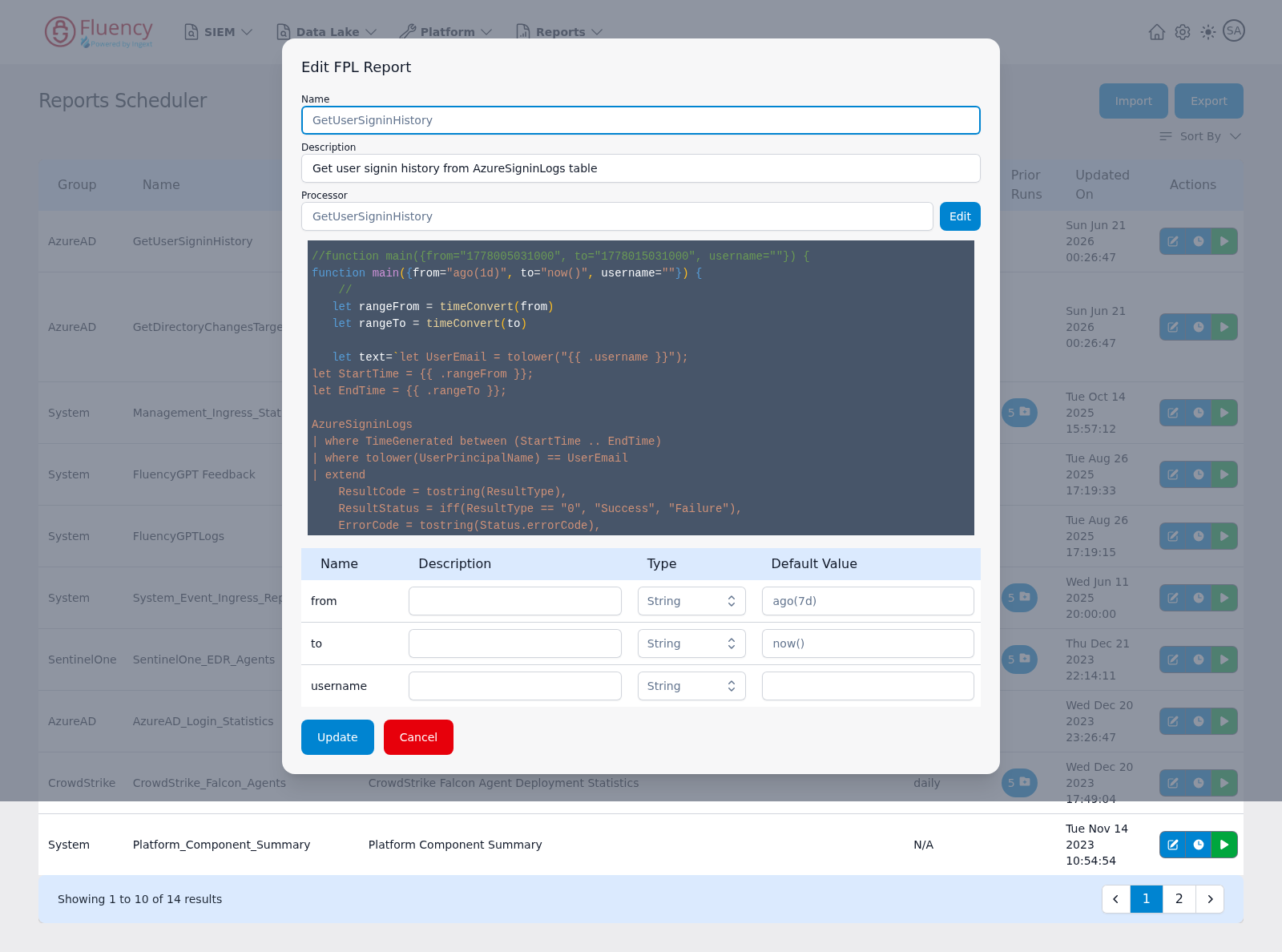Click the Export button
1282x952 pixels.
tap(1209, 101)
